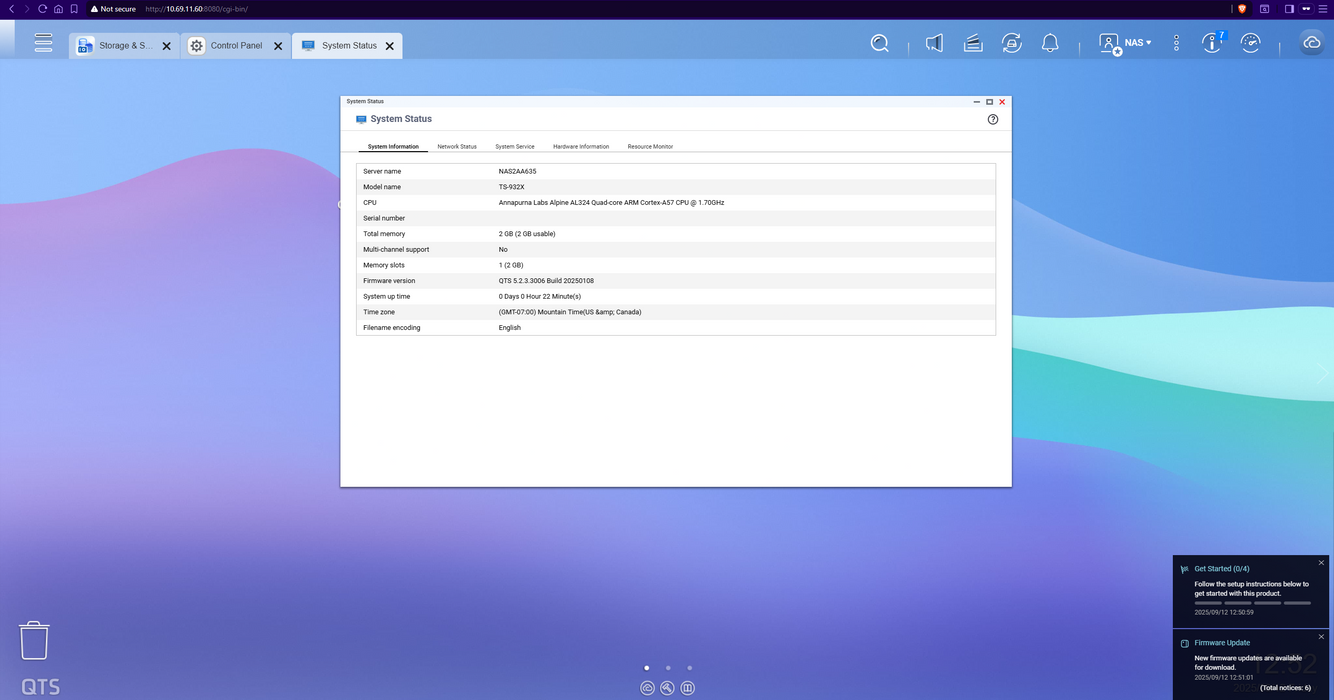
Task: Click the Firmware Update notification title
Action: (1222, 643)
